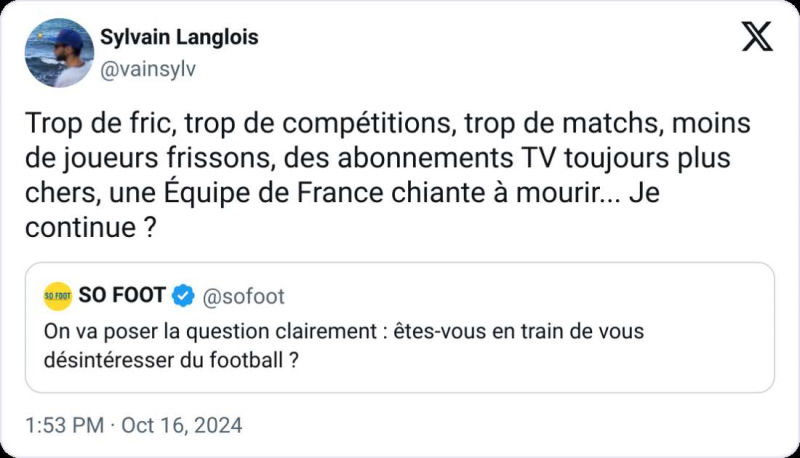Click the SO FOOT yellow avatar
Screen dimensions: 800x458
click(x=58, y=296)
